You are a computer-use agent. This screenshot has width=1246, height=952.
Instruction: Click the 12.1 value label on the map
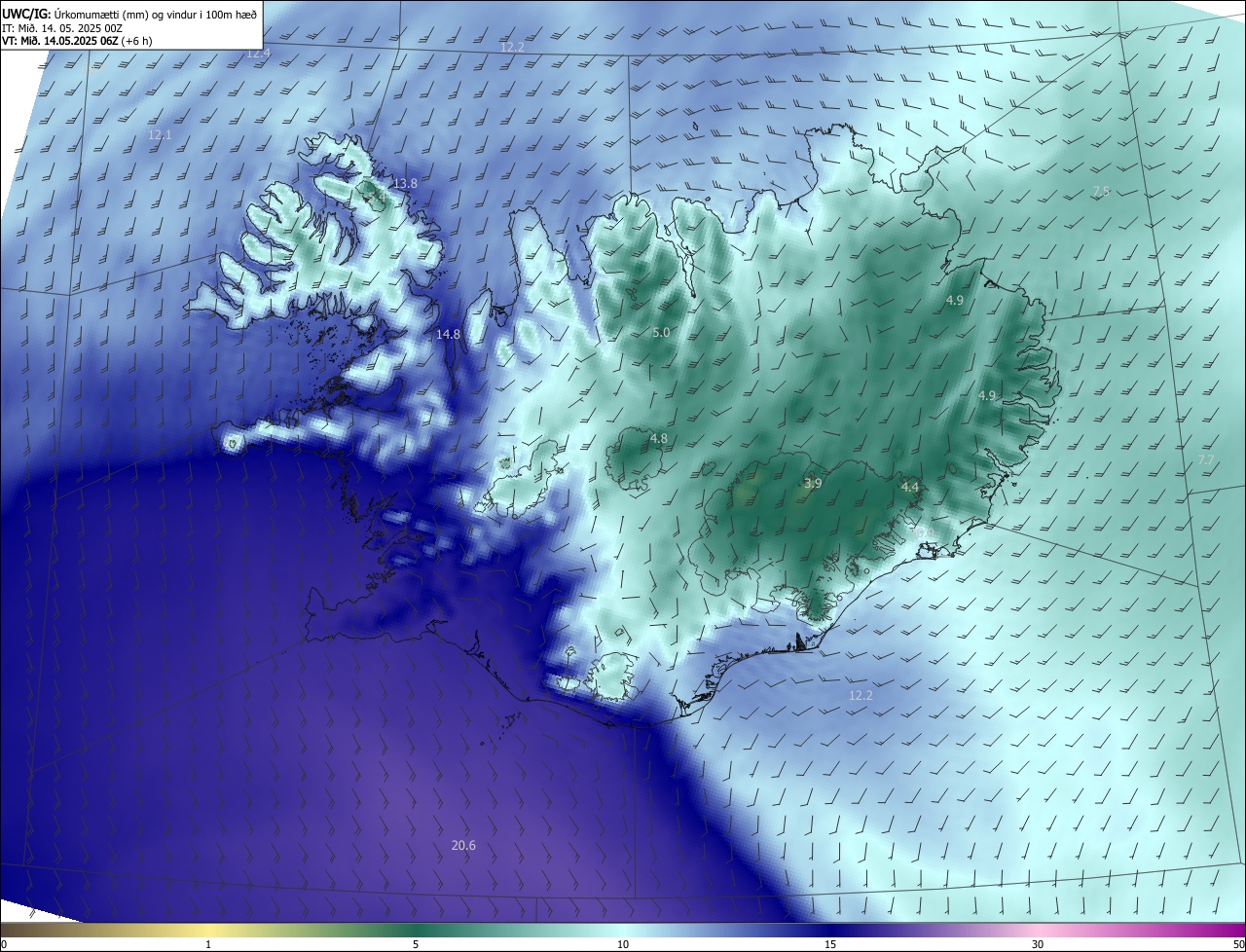[160, 134]
